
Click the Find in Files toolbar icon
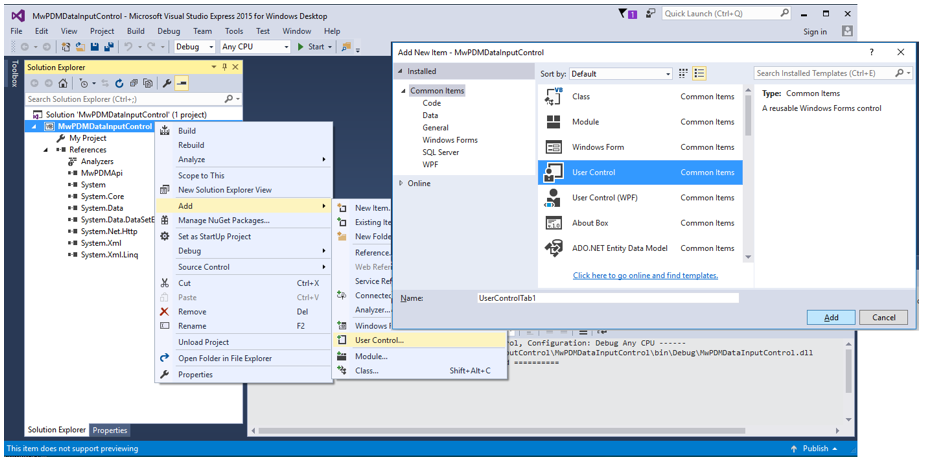coord(347,47)
